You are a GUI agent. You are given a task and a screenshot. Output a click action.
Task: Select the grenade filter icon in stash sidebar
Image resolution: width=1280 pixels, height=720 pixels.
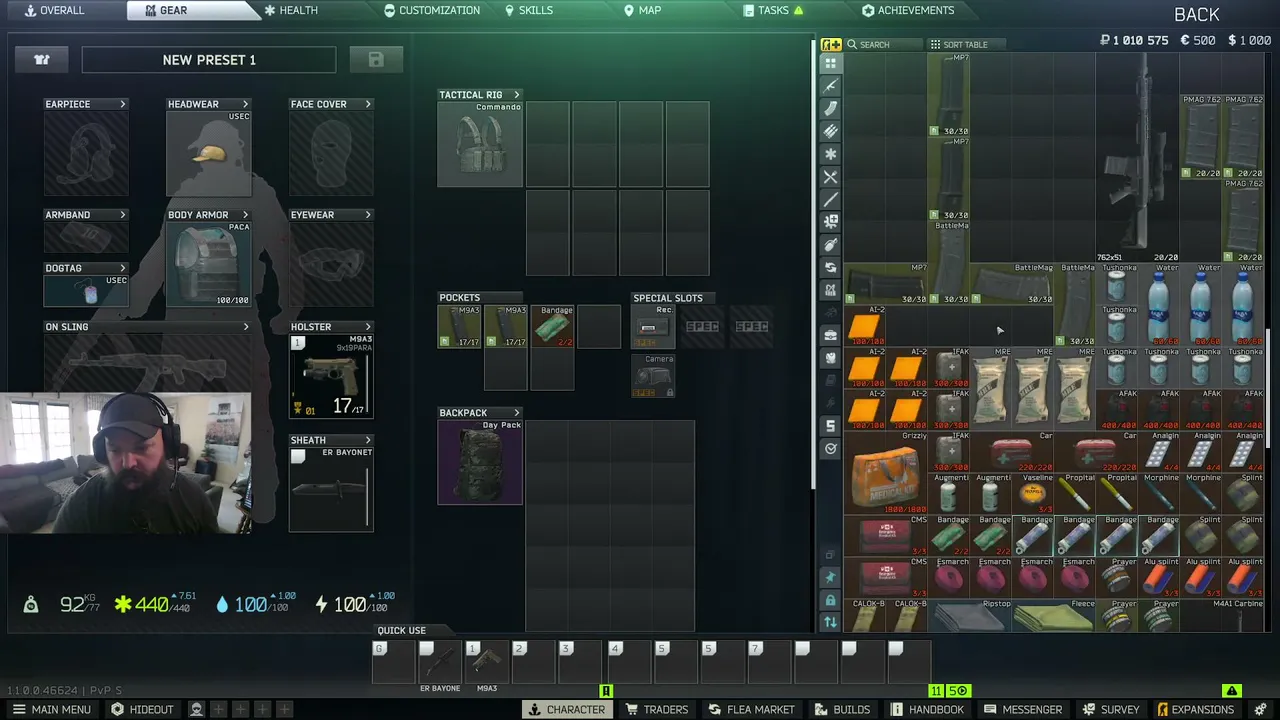(x=830, y=245)
